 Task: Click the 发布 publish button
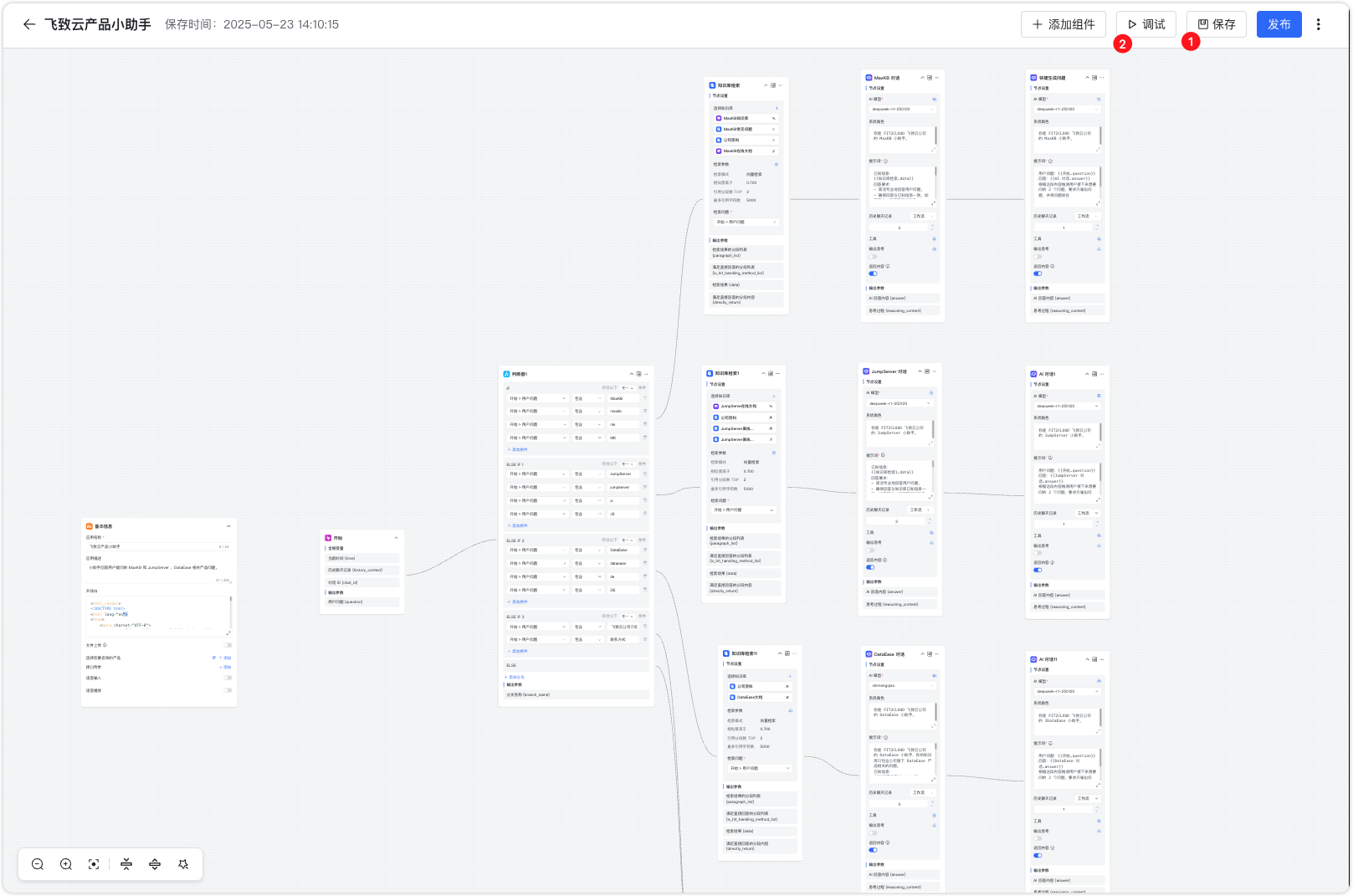[1279, 24]
